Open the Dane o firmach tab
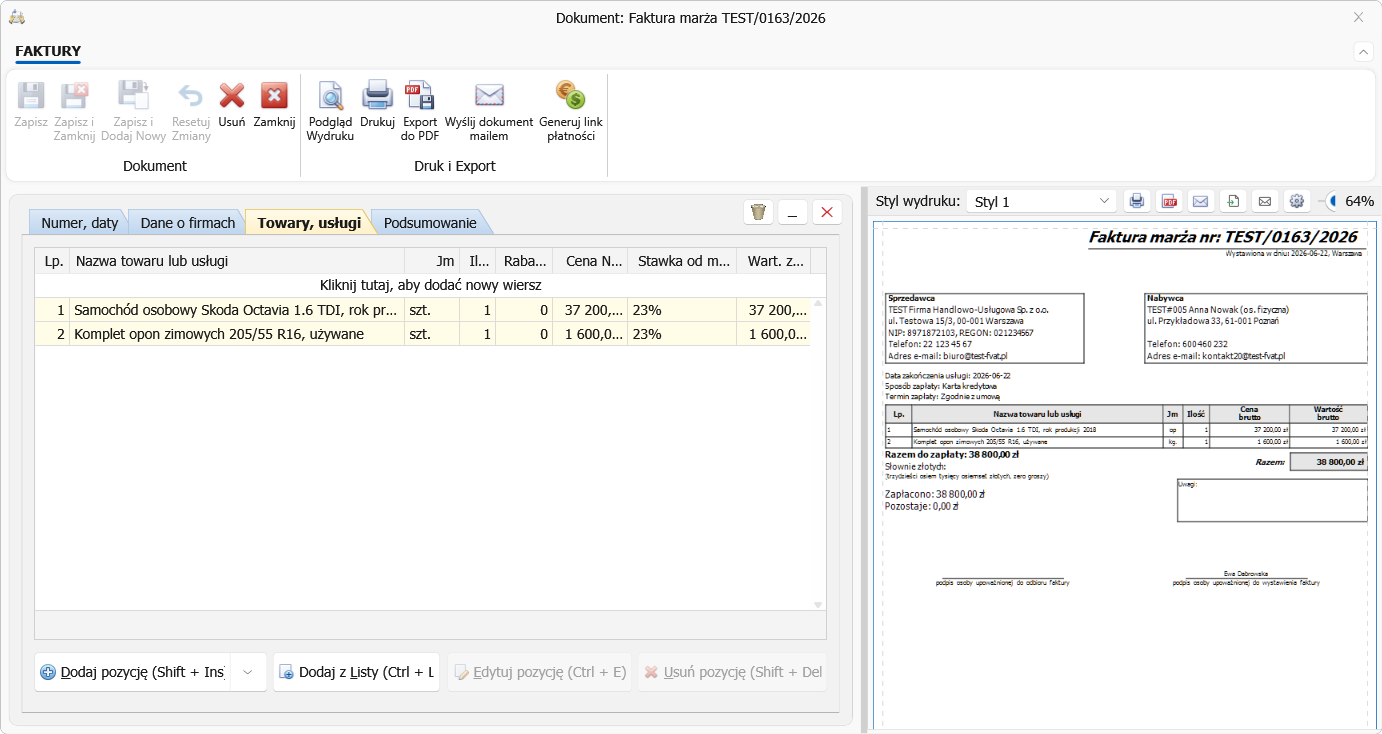This screenshot has width=1382, height=734. [x=188, y=222]
